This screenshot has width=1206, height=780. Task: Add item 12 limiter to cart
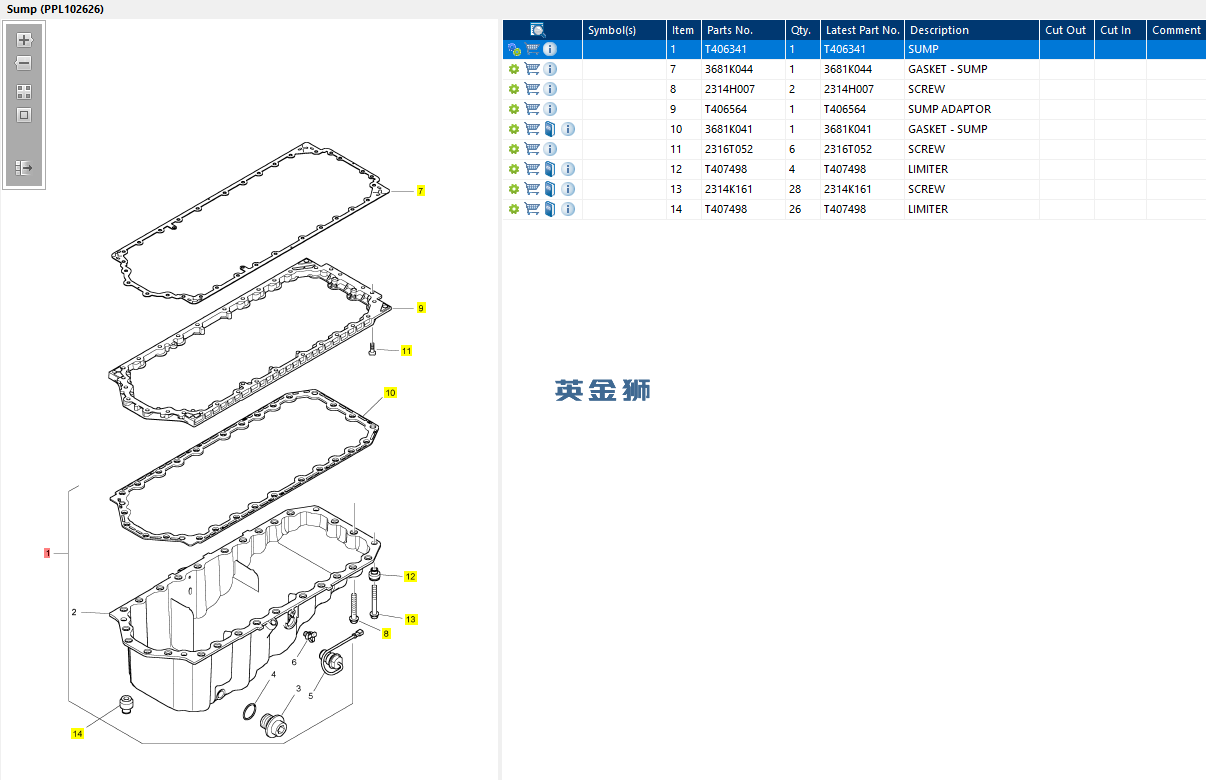pos(532,169)
